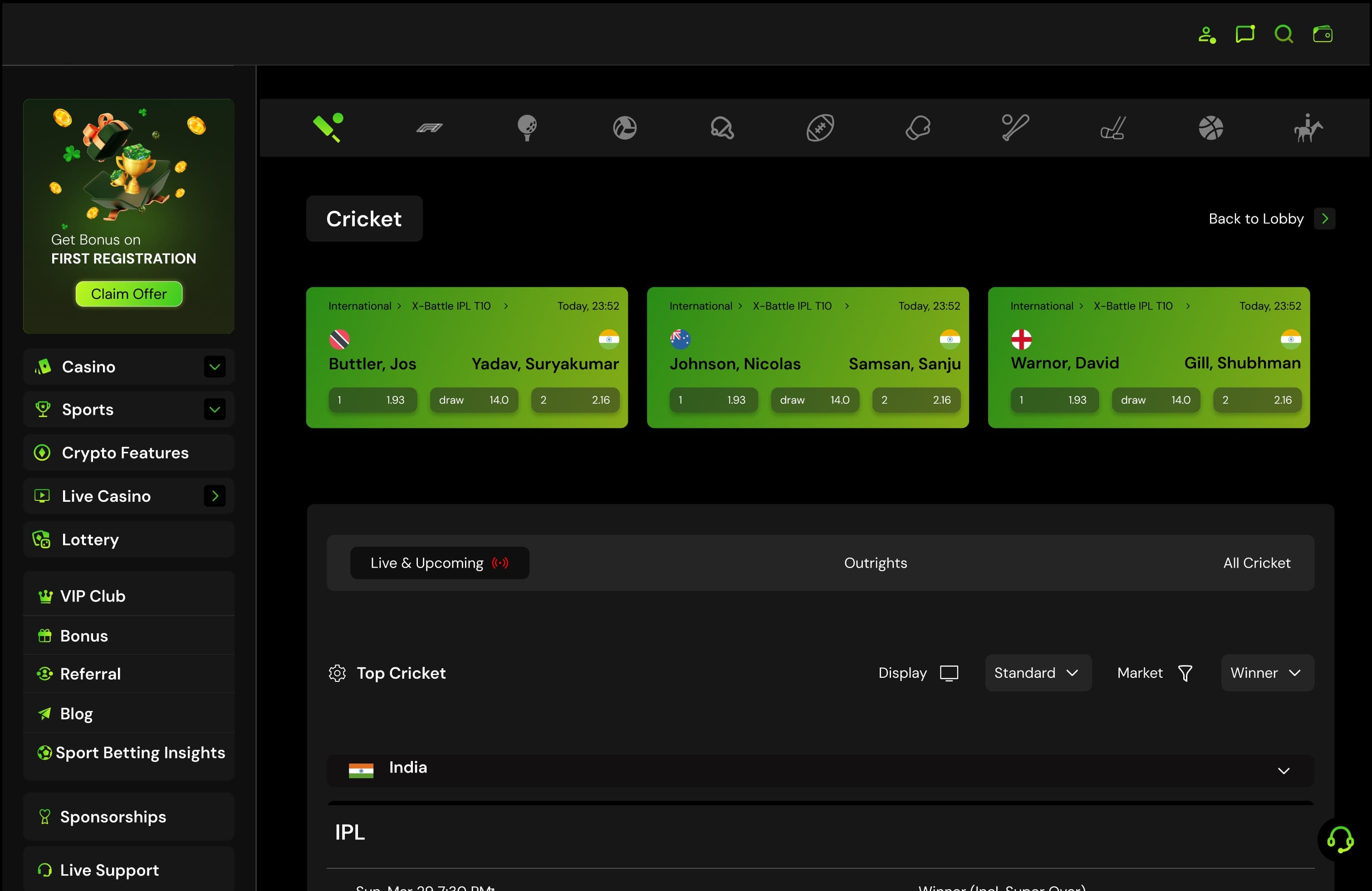Image resolution: width=1372 pixels, height=891 pixels.
Task: Select the American football icon
Action: click(x=820, y=127)
